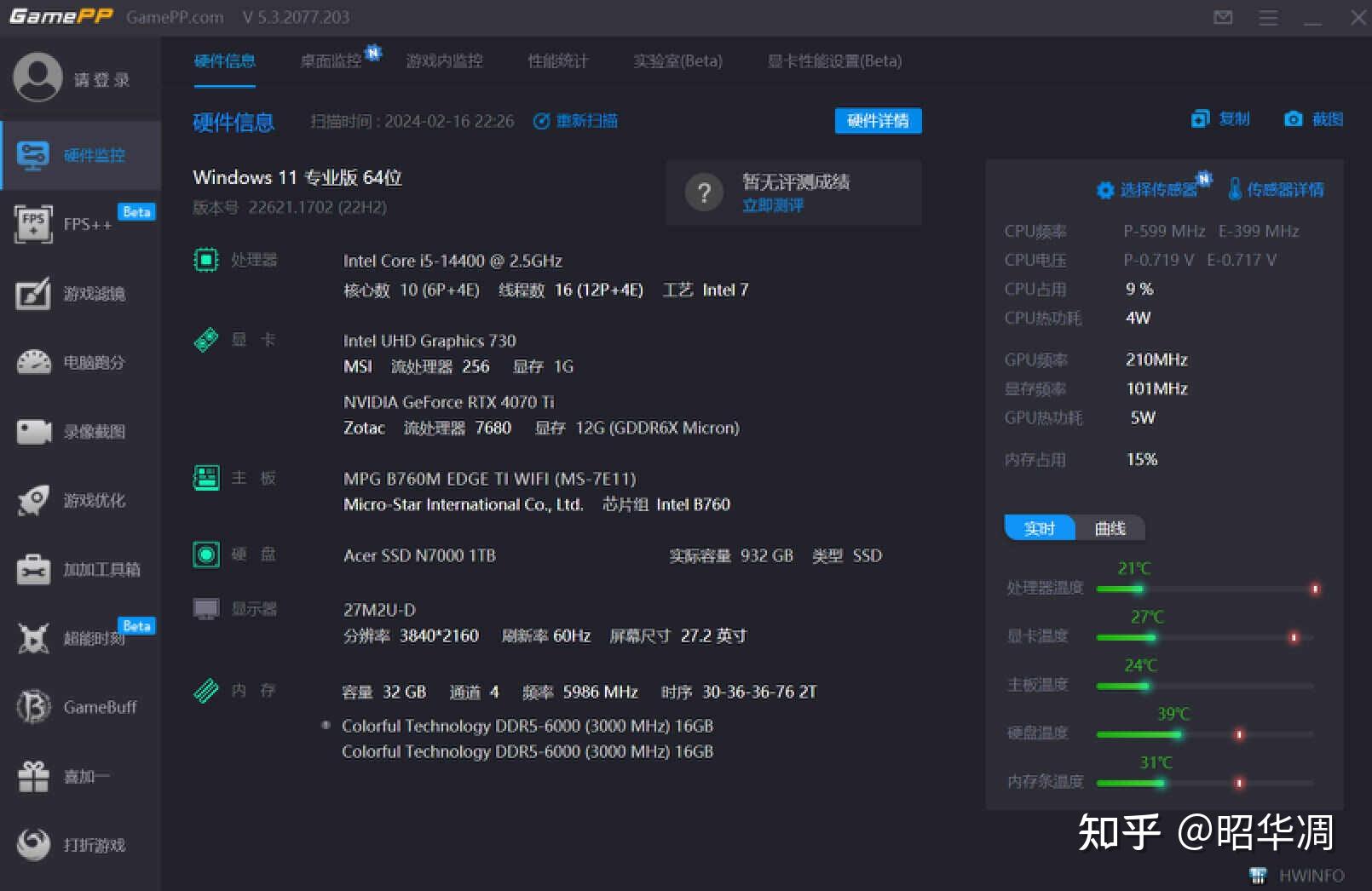Viewport: 1372px width, 891px height.
Task: Click the 内存 memory stick icon
Action: tap(206, 690)
